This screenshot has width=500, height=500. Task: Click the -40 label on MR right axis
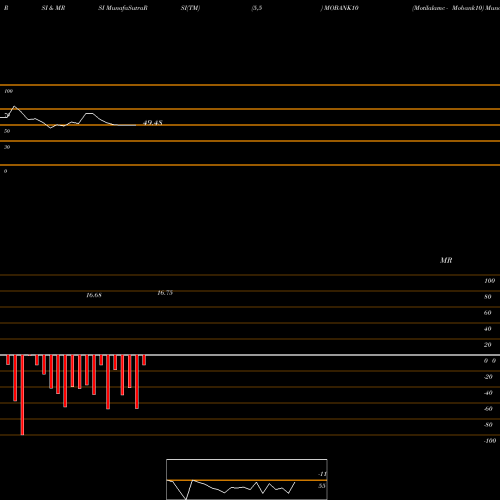488,393
